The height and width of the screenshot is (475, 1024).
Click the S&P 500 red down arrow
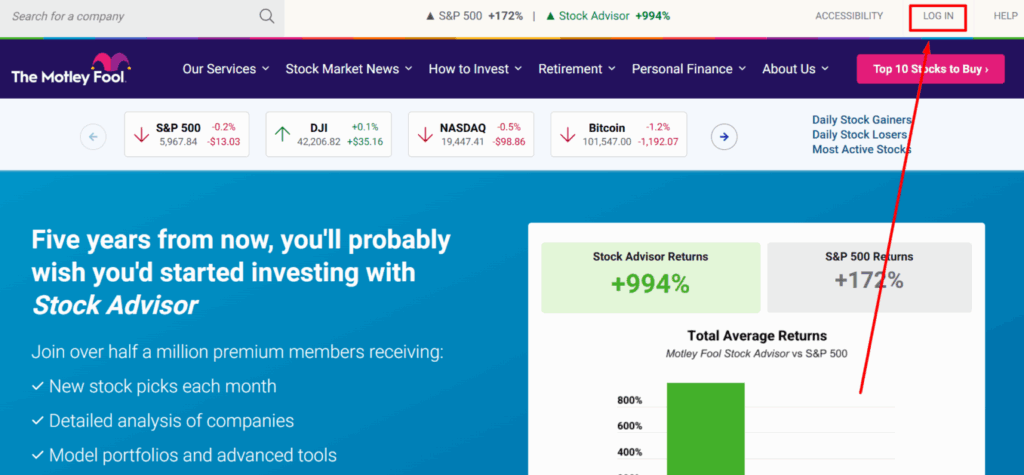(x=141, y=134)
